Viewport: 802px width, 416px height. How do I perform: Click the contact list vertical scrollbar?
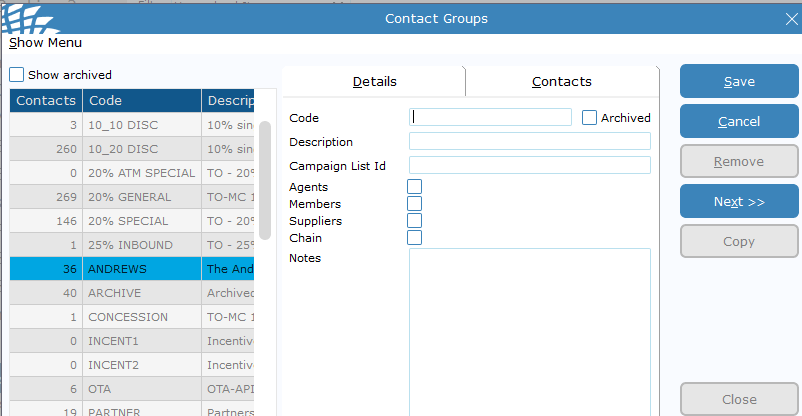(x=265, y=180)
